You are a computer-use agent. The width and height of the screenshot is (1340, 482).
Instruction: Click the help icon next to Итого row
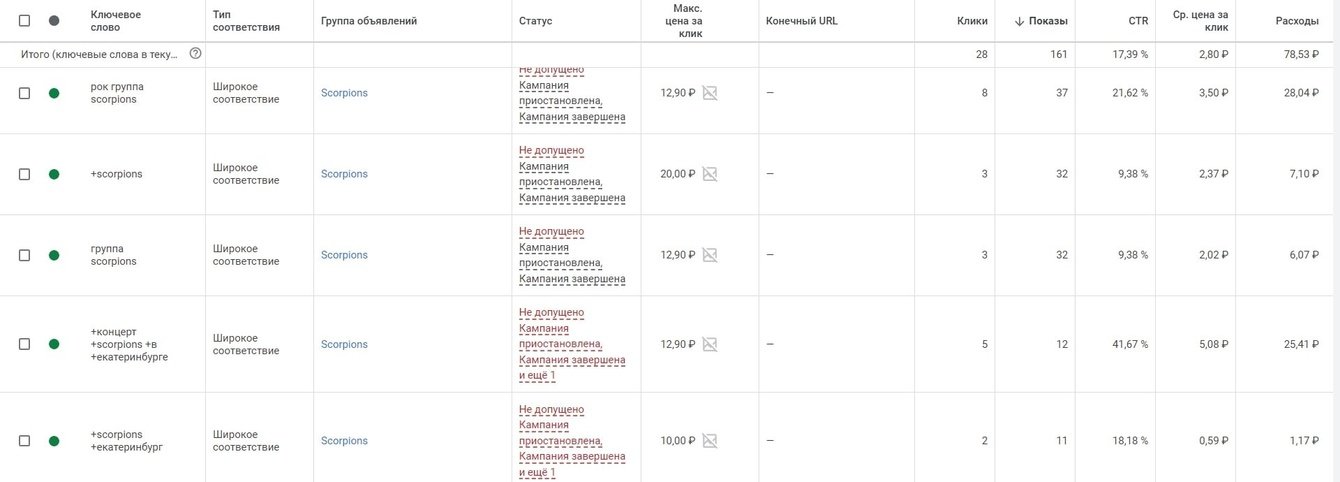[x=195, y=53]
